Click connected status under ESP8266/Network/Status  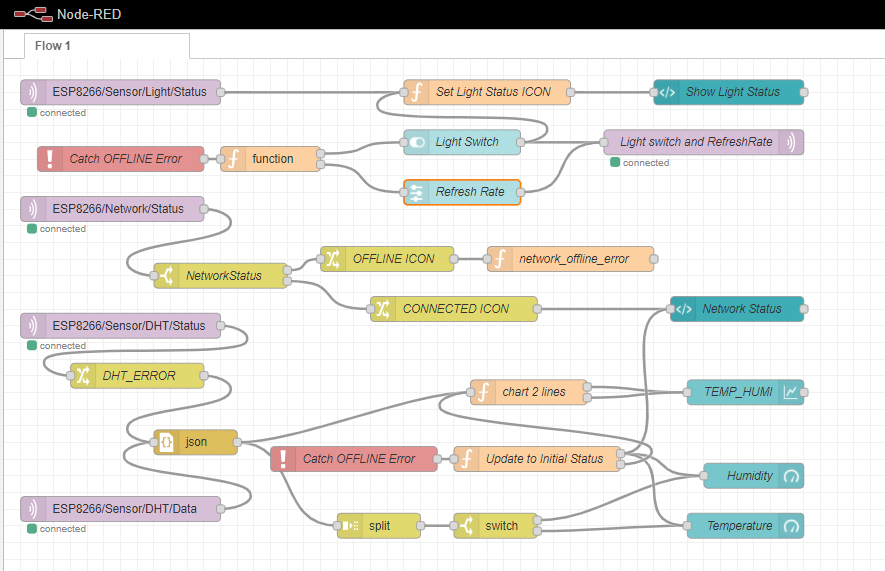[56, 229]
